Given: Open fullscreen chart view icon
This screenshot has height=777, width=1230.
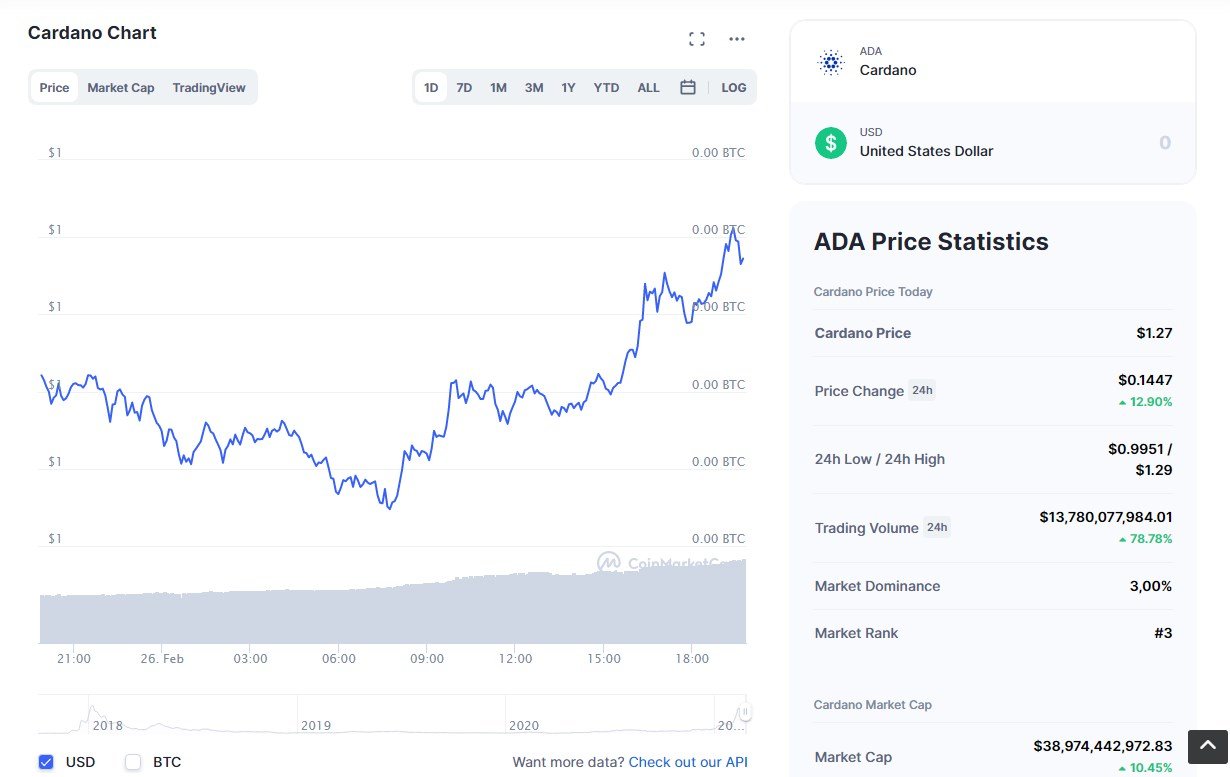Looking at the screenshot, I should [x=697, y=39].
